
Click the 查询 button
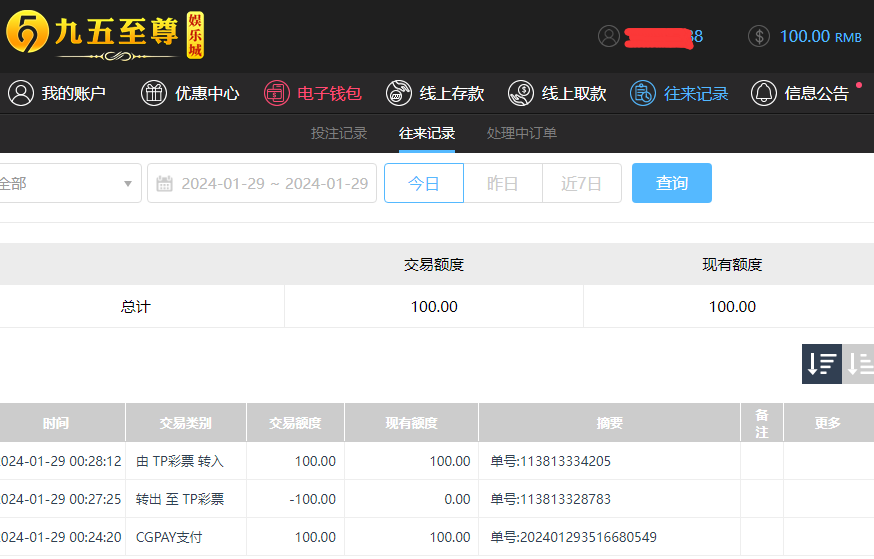(672, 183)
